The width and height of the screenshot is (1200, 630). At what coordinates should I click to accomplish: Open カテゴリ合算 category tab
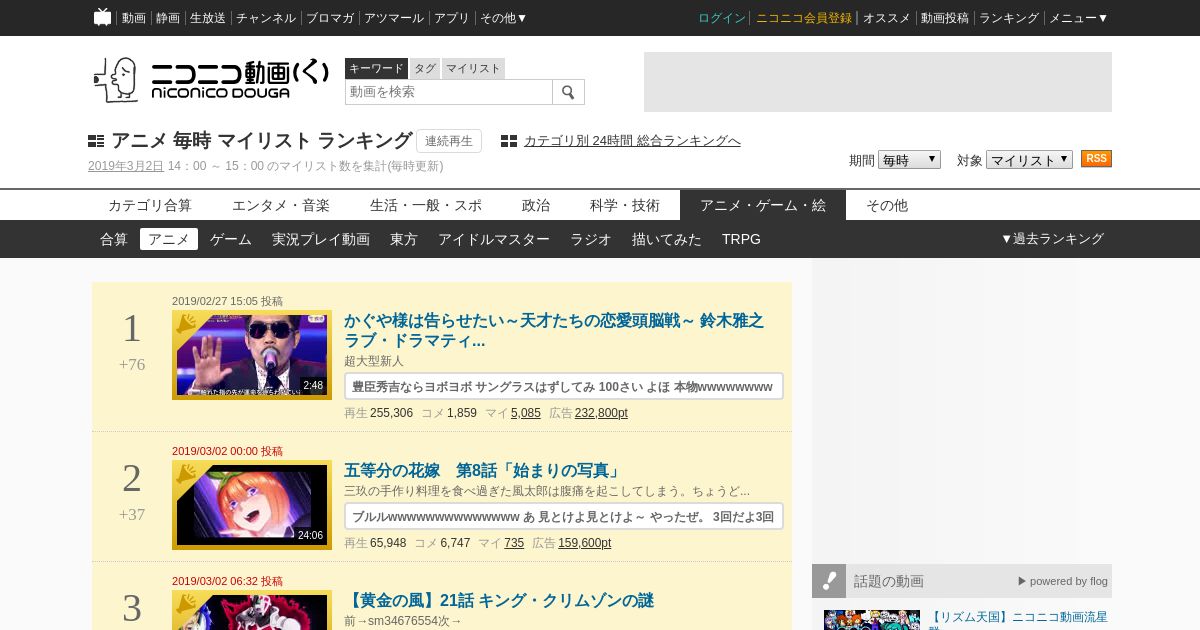(x=150, y=205)
